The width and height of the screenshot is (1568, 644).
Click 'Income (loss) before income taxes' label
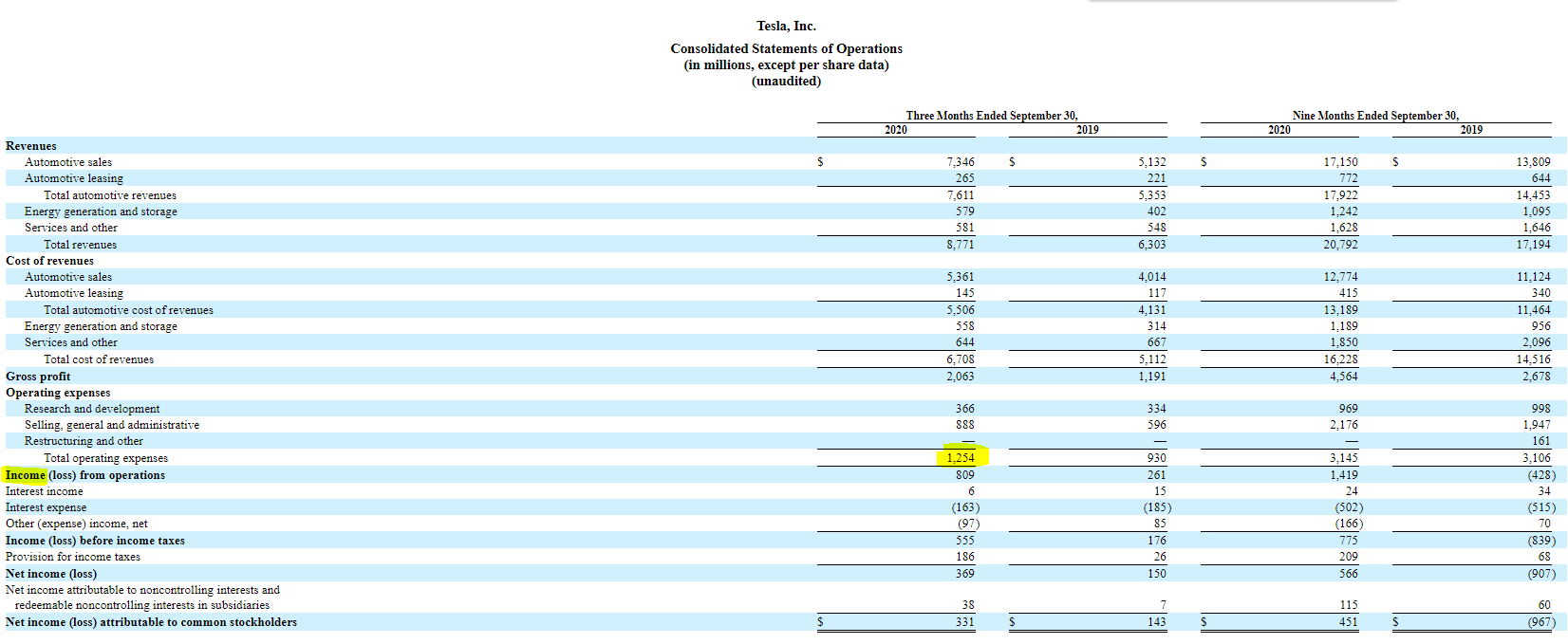(x=95, y=541)
